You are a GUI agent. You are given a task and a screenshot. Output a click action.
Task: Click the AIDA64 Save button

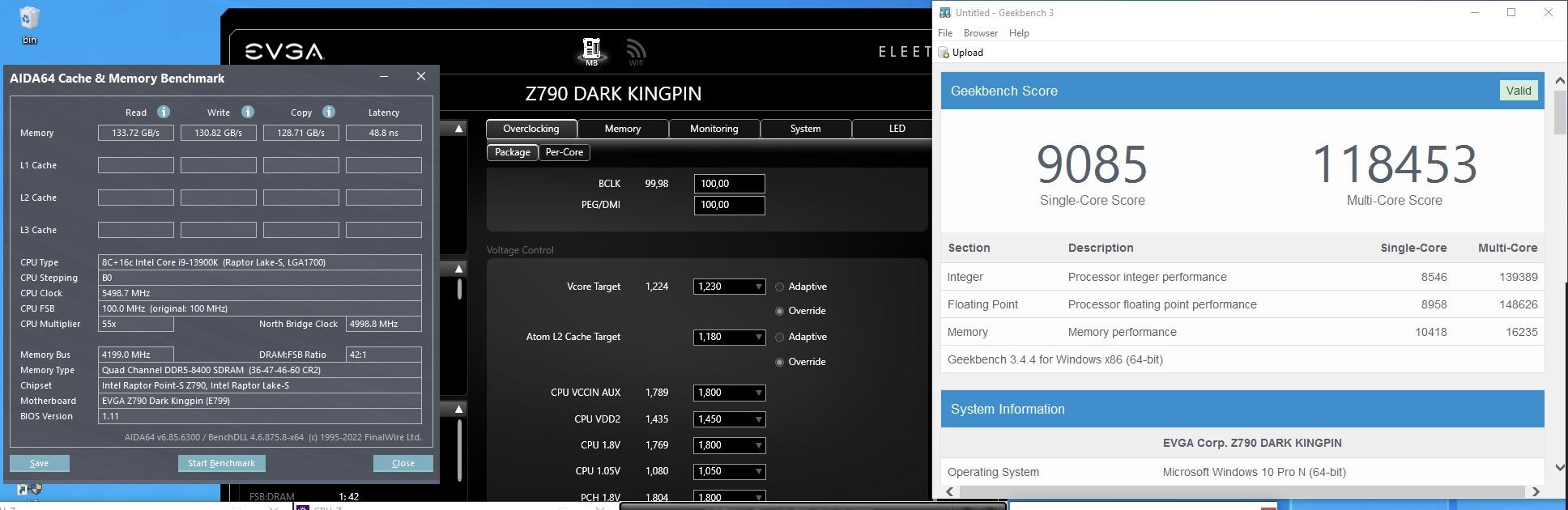(39, 463)
